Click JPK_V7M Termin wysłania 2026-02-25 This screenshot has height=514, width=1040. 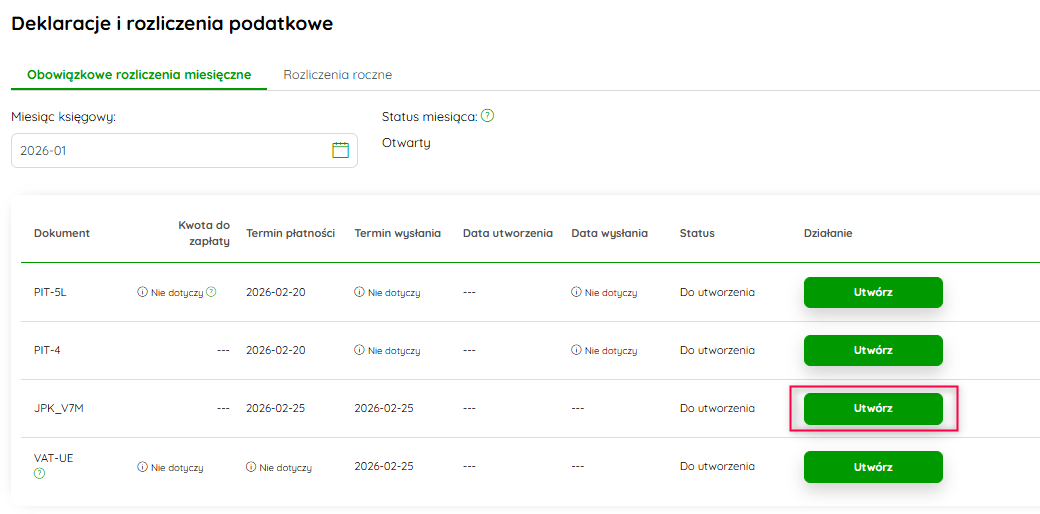[x=384, y=409]
